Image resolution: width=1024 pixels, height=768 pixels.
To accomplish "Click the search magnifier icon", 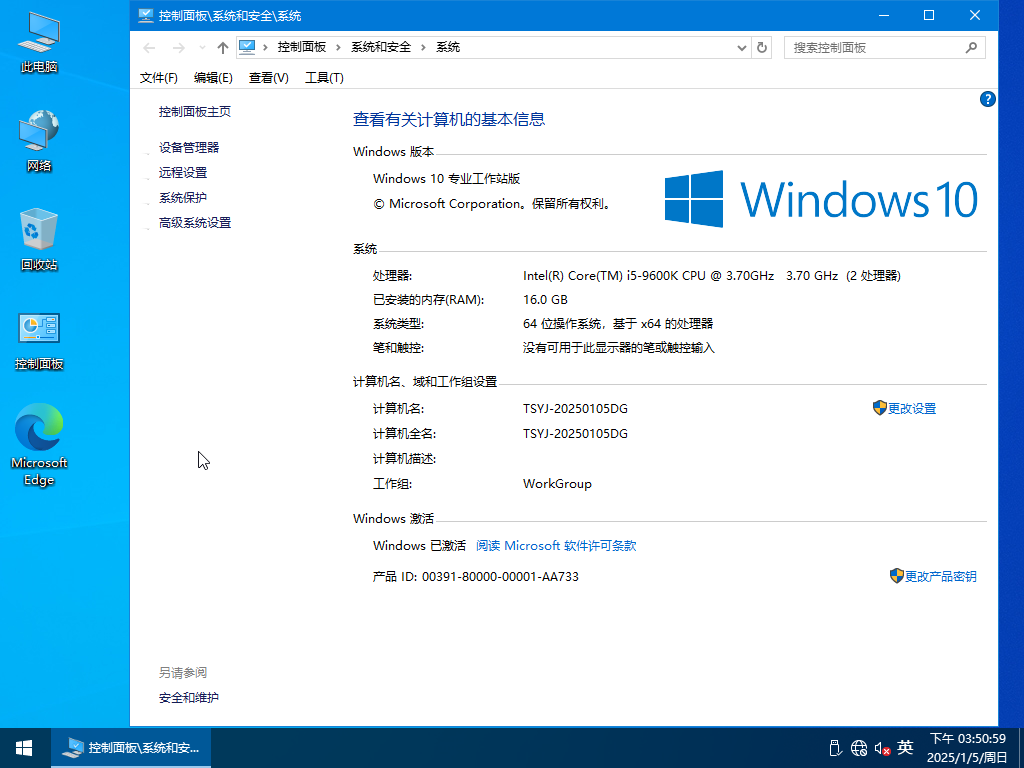I will (x=971, y=47).
